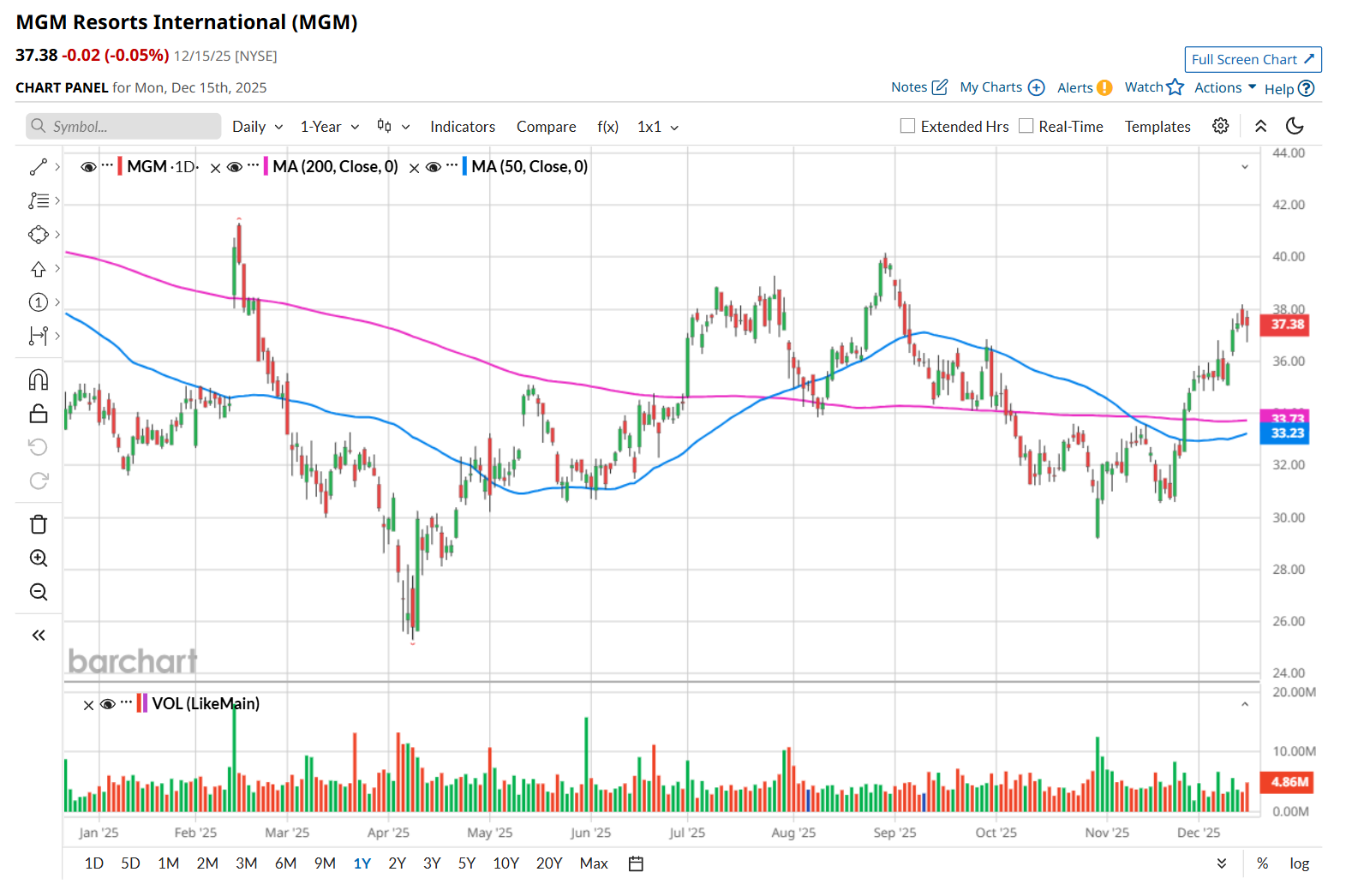The height and width of the screenshot is (896, 1364).
Task: Click the Symbol search input field
Action: click(124, 127)
